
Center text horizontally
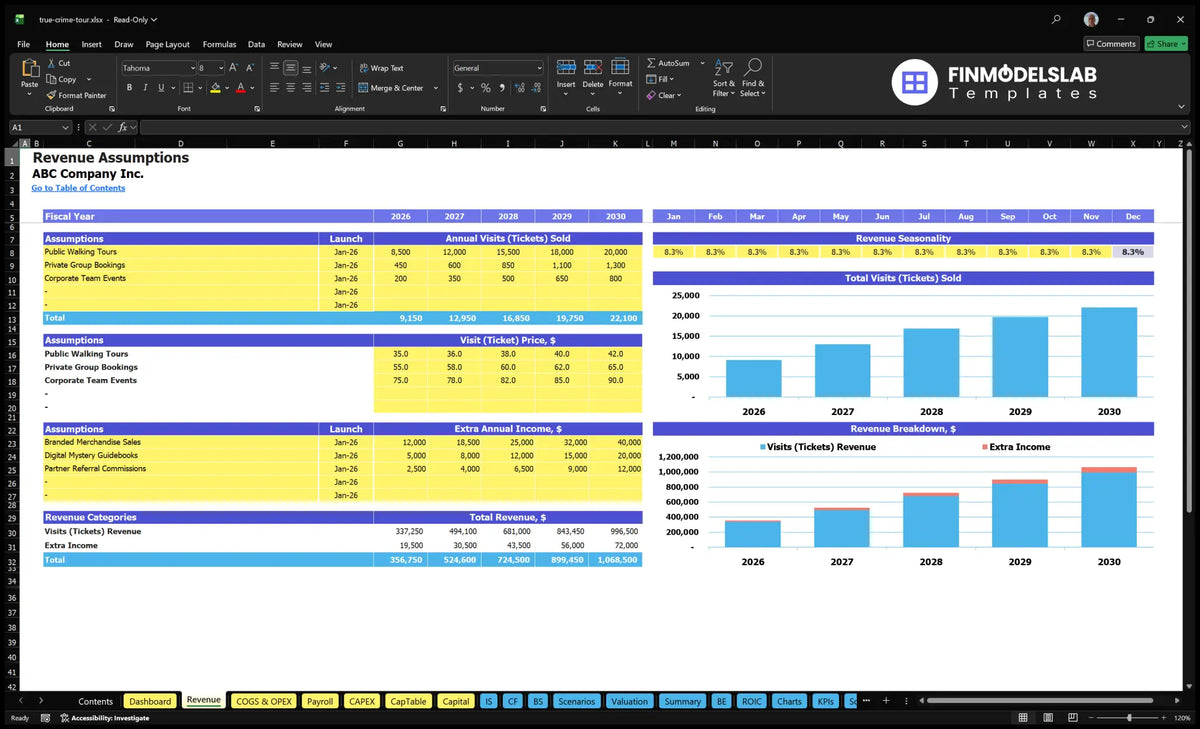[290, 88]
